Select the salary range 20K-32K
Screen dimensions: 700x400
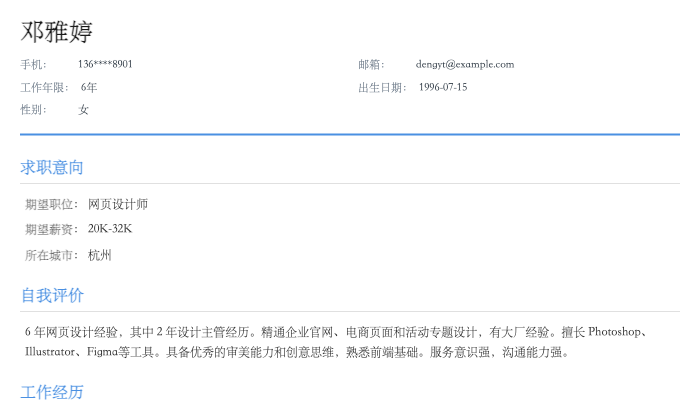point(110,229)
